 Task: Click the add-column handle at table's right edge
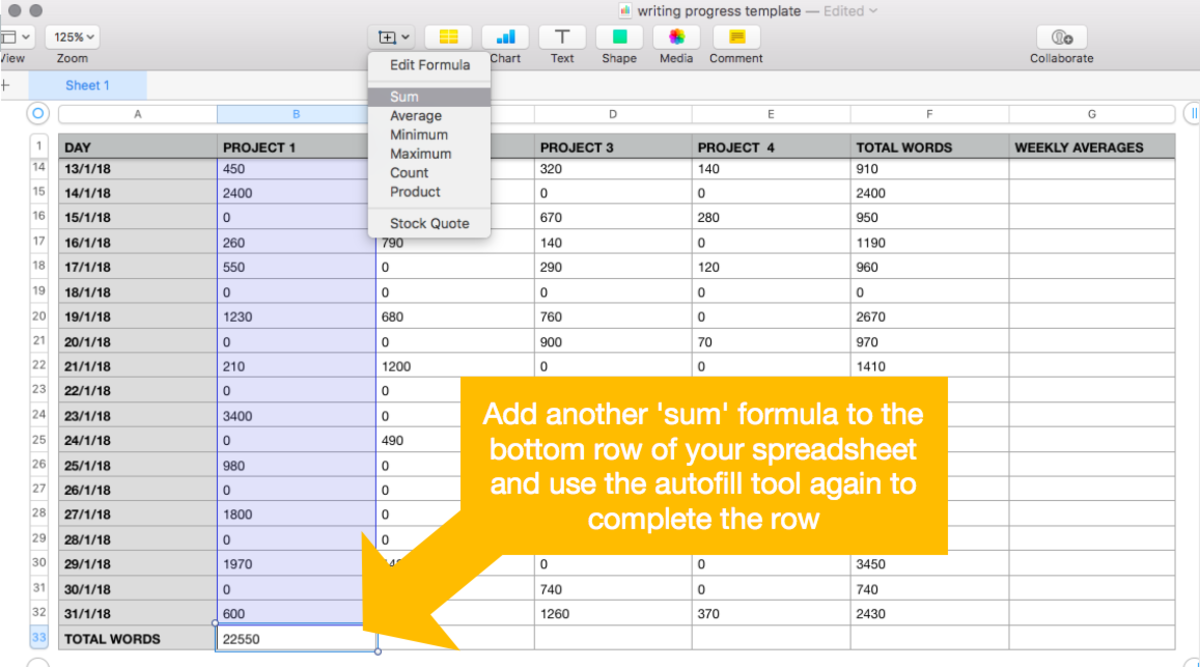1192,113
